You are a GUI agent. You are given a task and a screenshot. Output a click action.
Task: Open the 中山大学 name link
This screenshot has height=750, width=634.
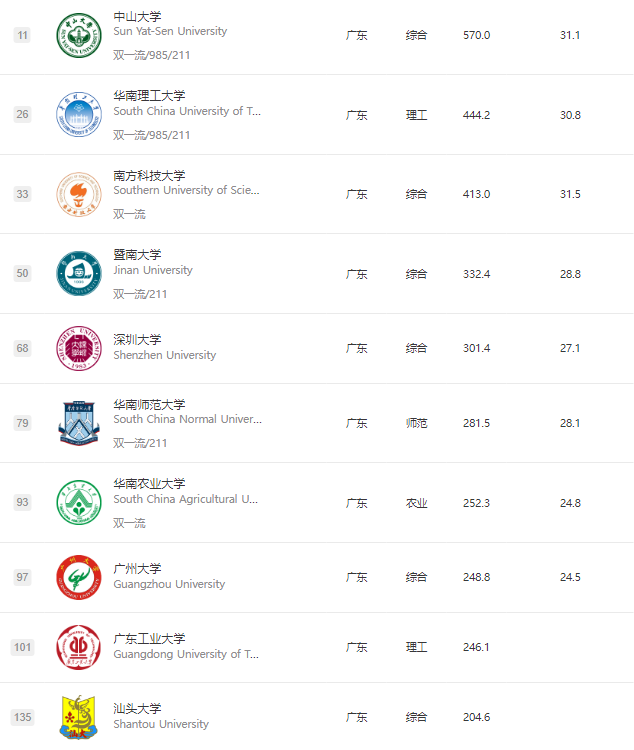click(x=137, y=17)
